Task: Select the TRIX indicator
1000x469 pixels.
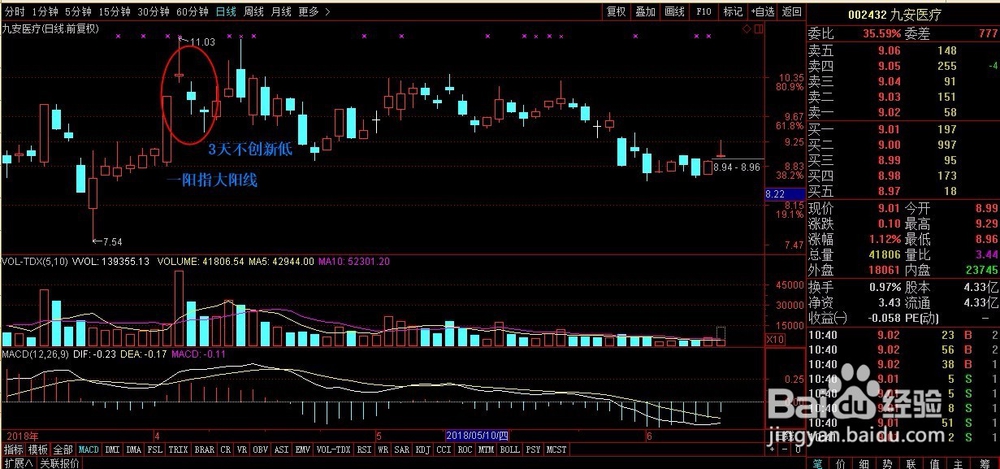Action: tap(179, 450)
